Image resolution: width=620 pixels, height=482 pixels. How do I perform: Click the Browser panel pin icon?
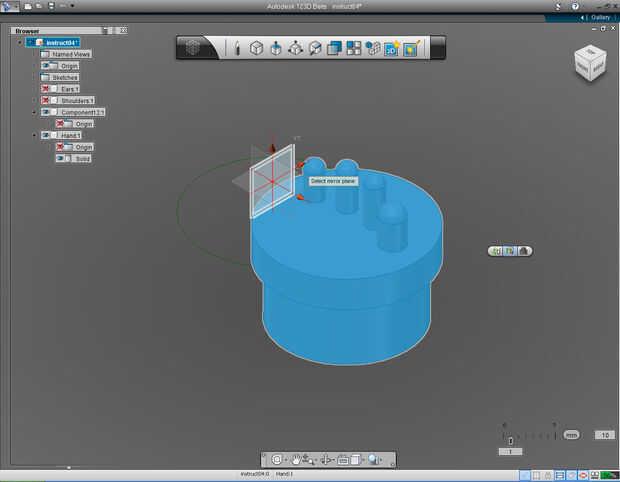105,30
